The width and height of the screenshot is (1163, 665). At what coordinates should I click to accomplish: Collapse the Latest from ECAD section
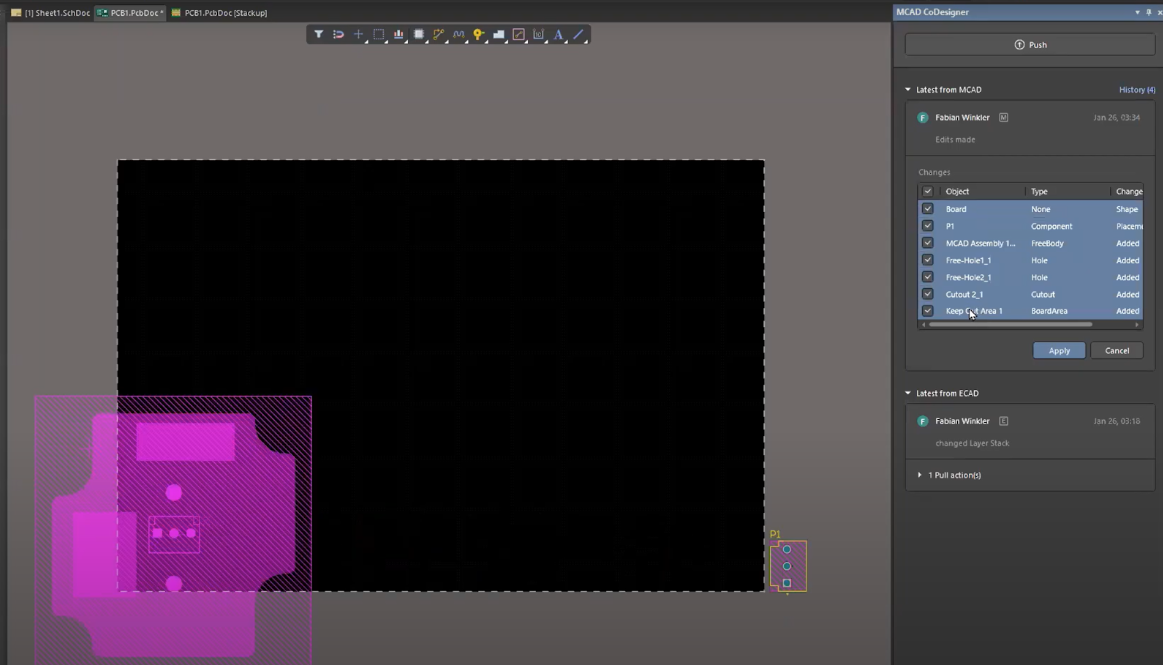click(x=908, y=394)
